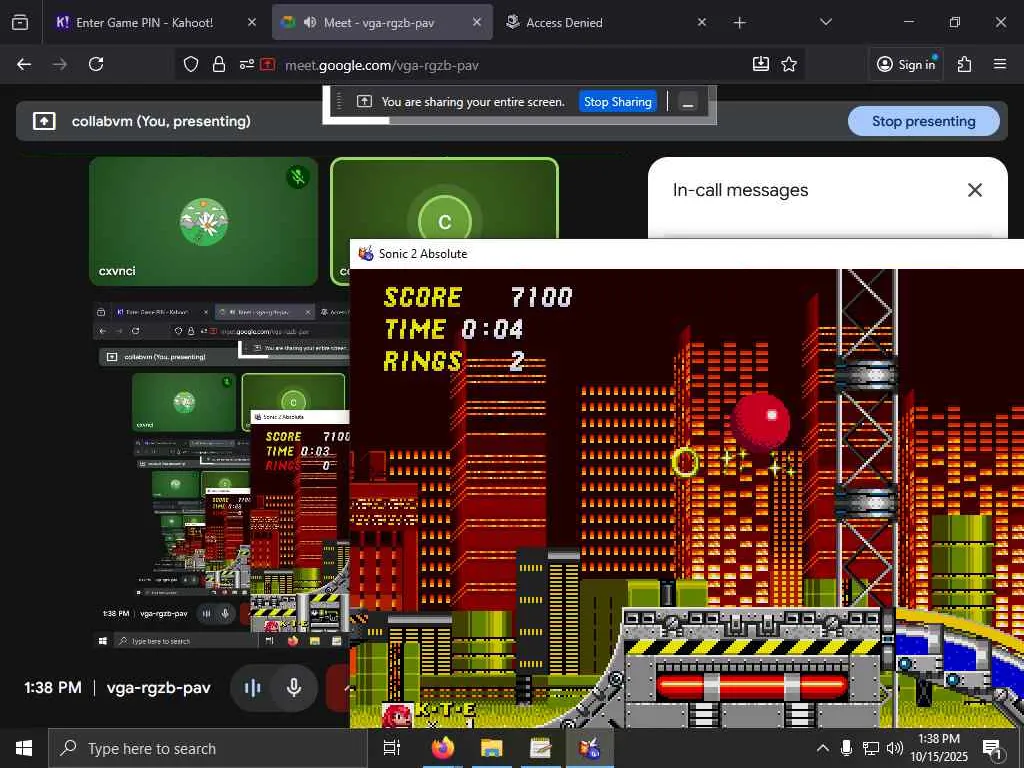Switch to Access Denied tab
1024x768 pixels.
pyautogui.click(x=605, y=22)
